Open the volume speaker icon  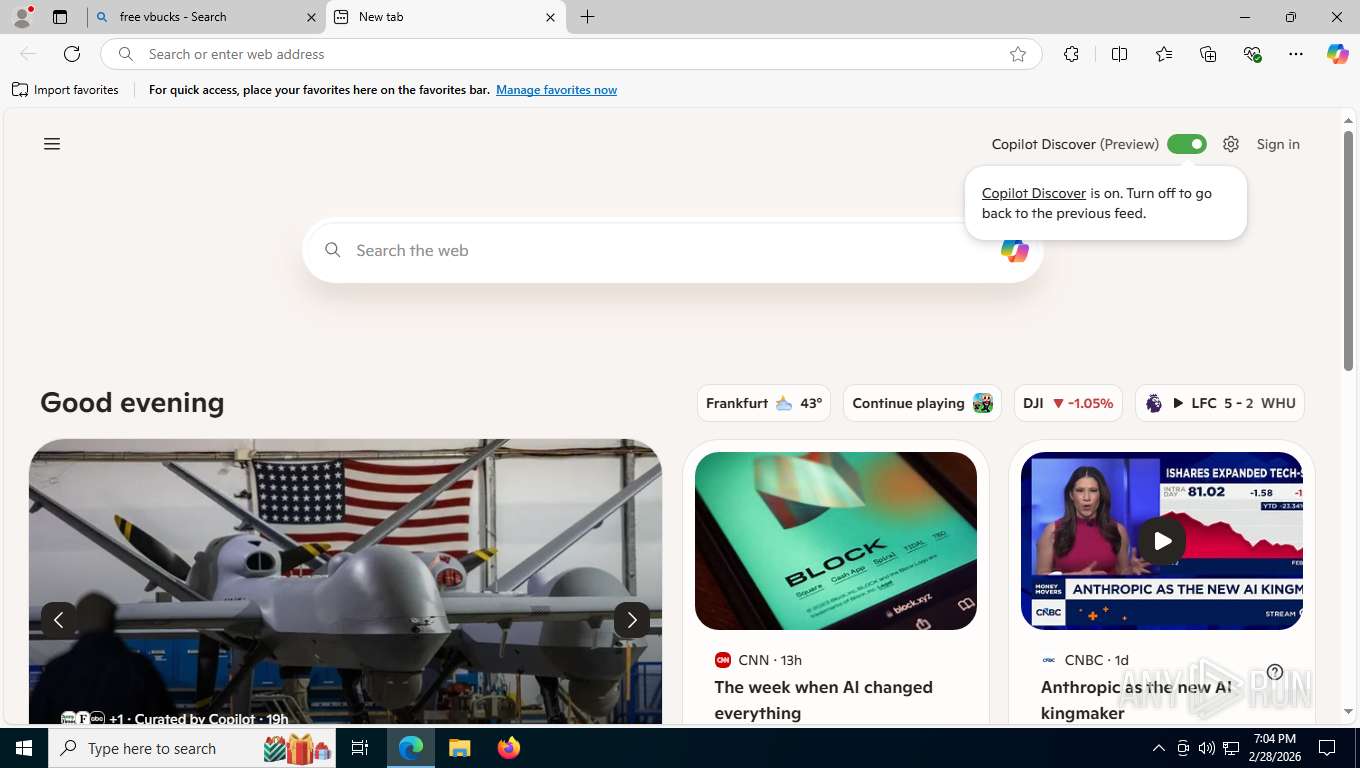[x=1207, y=748]
